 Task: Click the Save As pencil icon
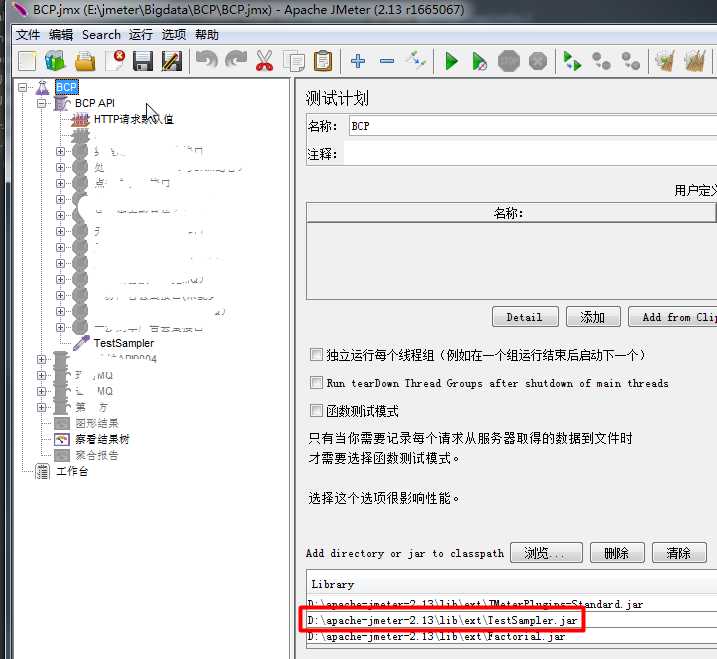click(x=172, y=61)
